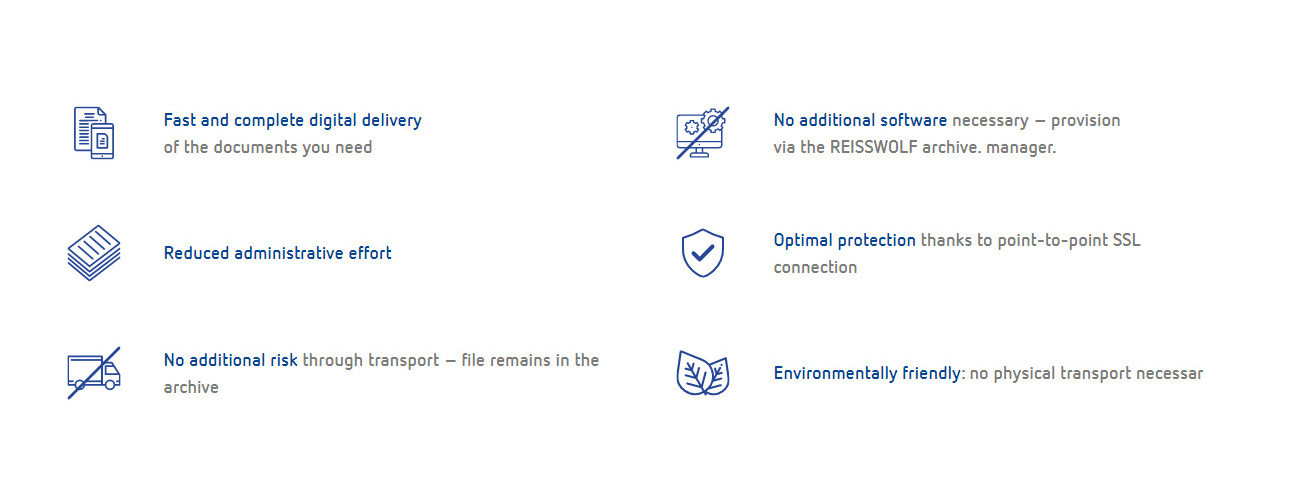Click the stacked papers icon
1300x500 pixels.
pos(94,253)
